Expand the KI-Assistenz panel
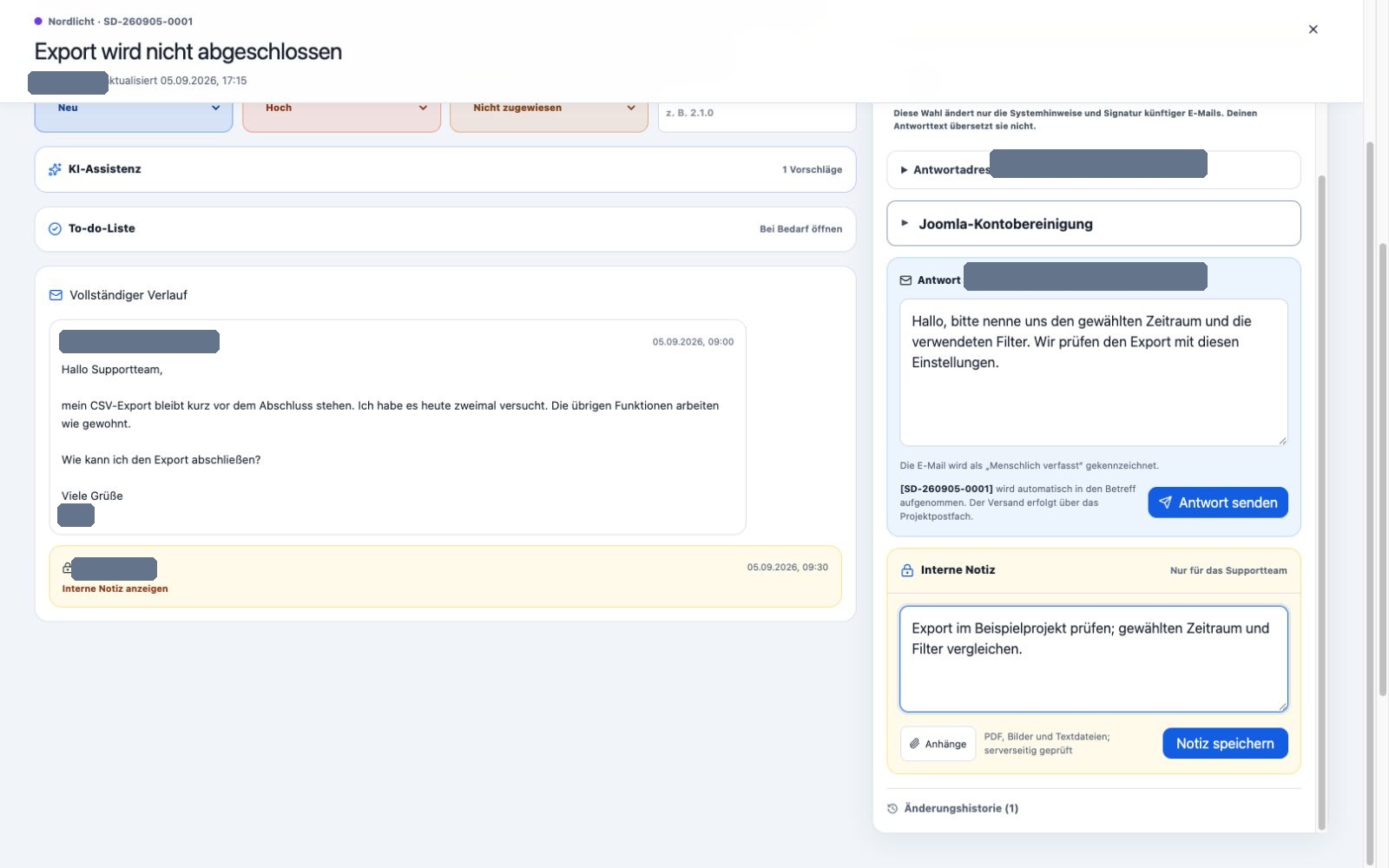1389x868 pixels. coord(445,169)
